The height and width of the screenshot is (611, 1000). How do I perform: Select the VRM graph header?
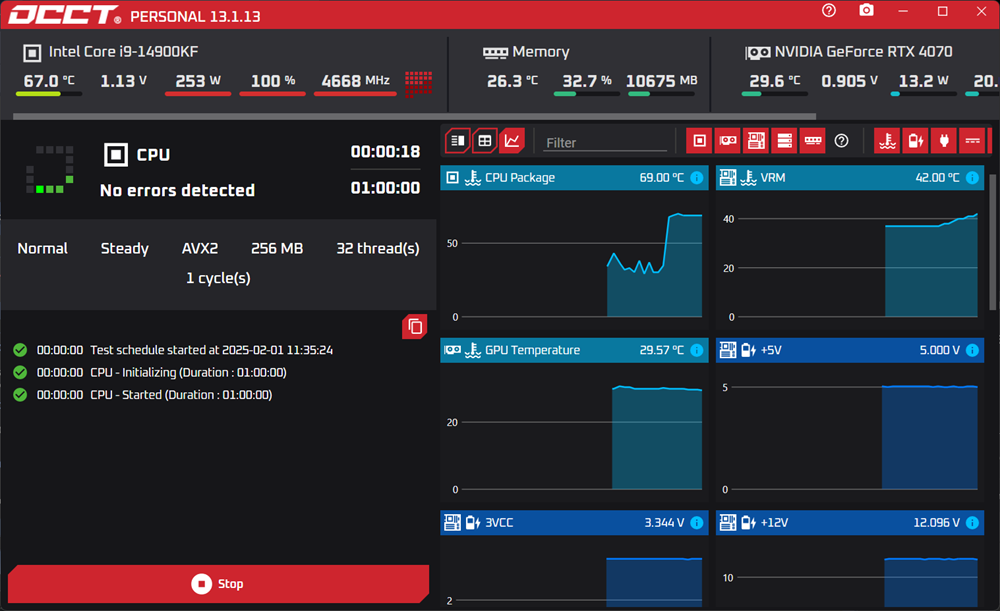(x=849, y=178)
